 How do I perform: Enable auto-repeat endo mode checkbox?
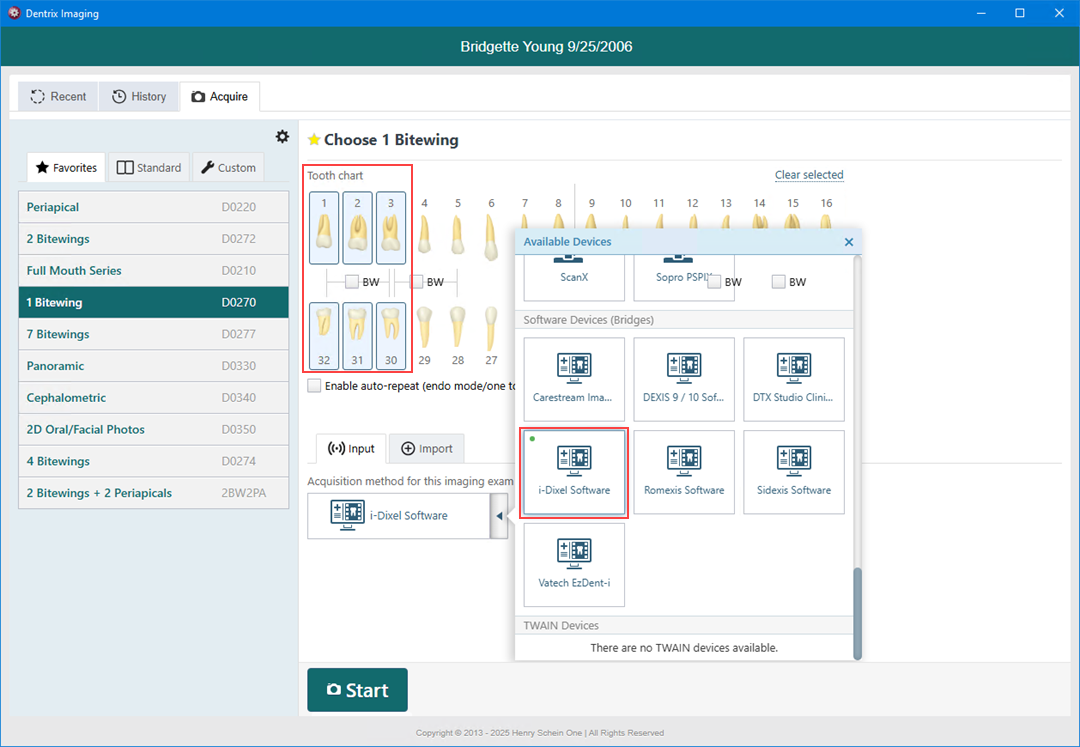coord(315,386)
